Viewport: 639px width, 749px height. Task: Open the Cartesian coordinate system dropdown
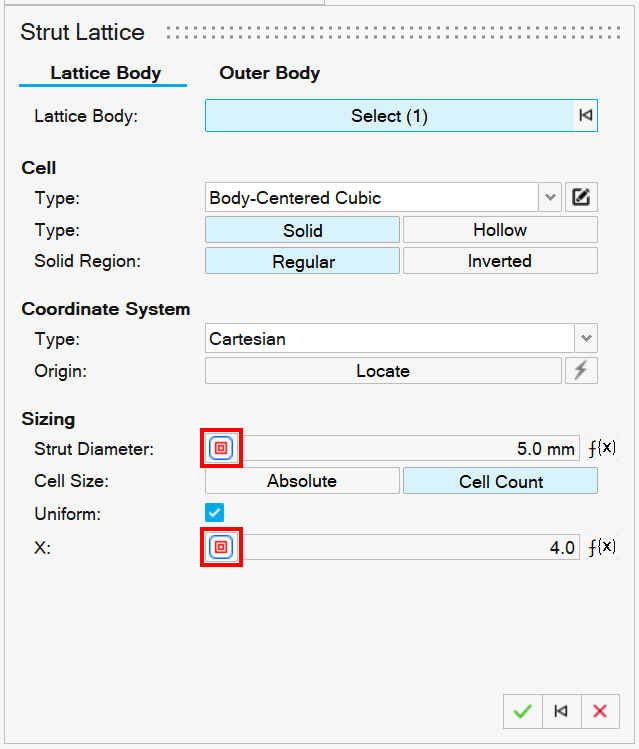click(587, 339)
